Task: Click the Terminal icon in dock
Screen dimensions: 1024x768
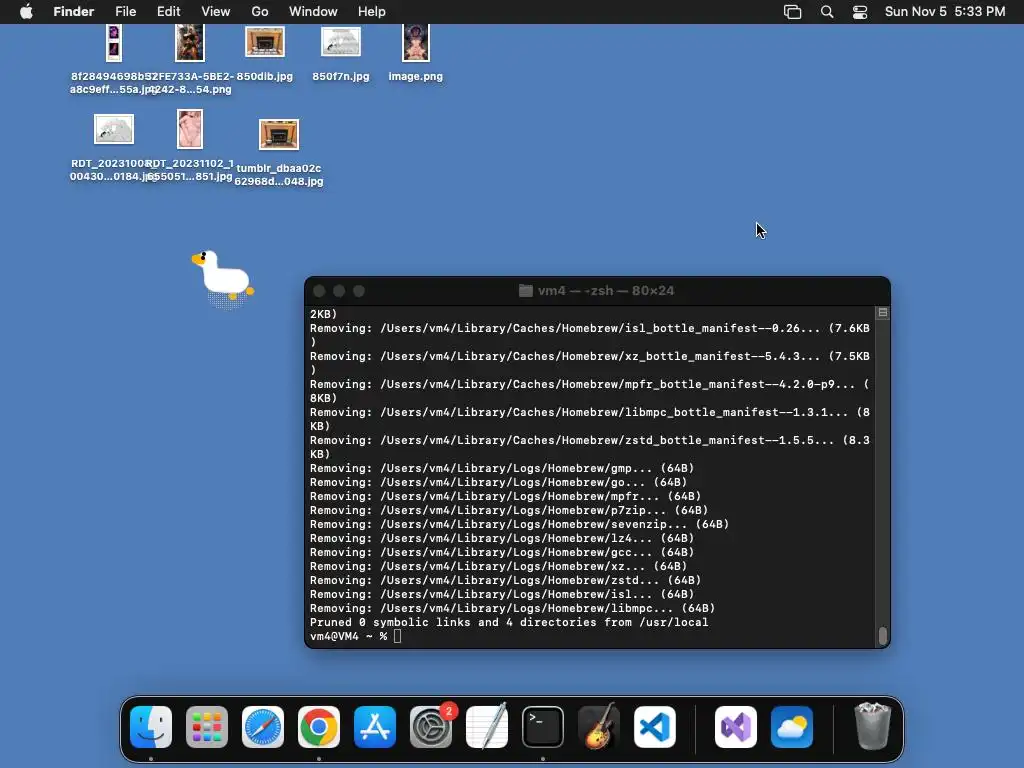Action: (543, 727)
